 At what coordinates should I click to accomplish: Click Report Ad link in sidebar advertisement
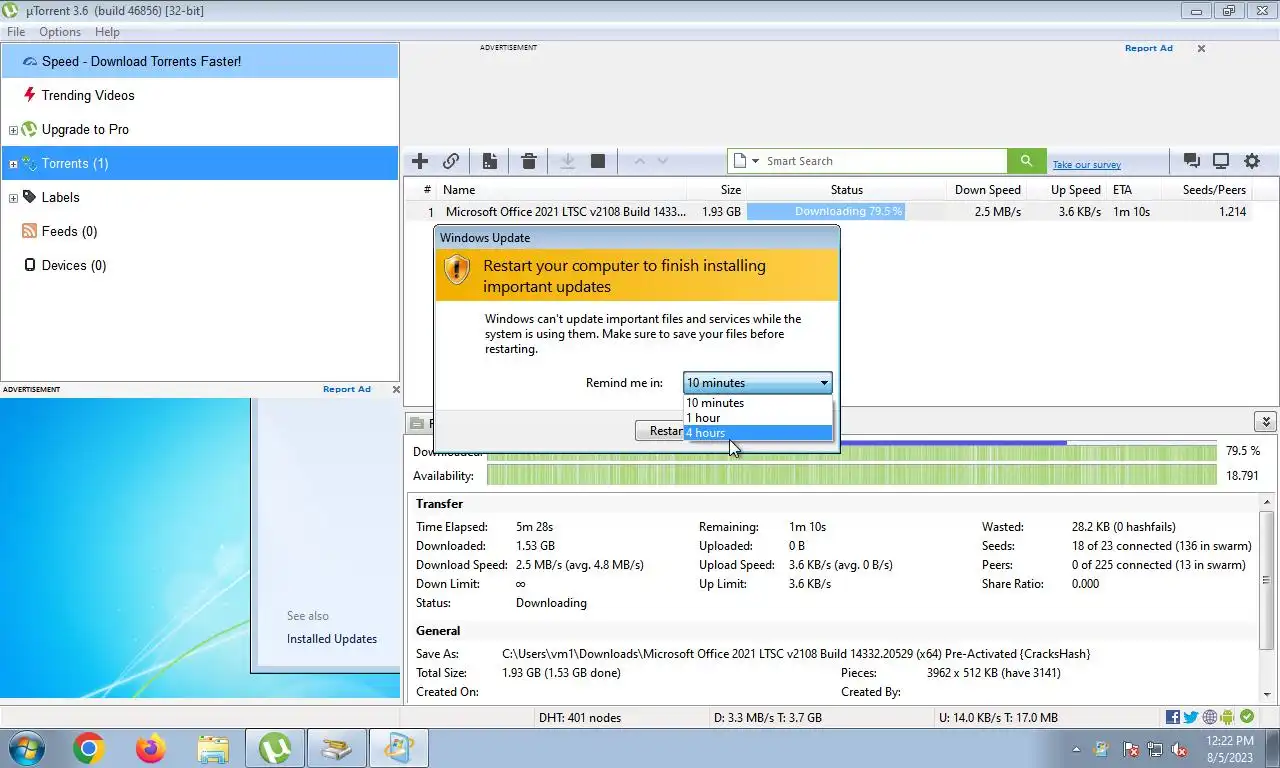pos(347,389)
